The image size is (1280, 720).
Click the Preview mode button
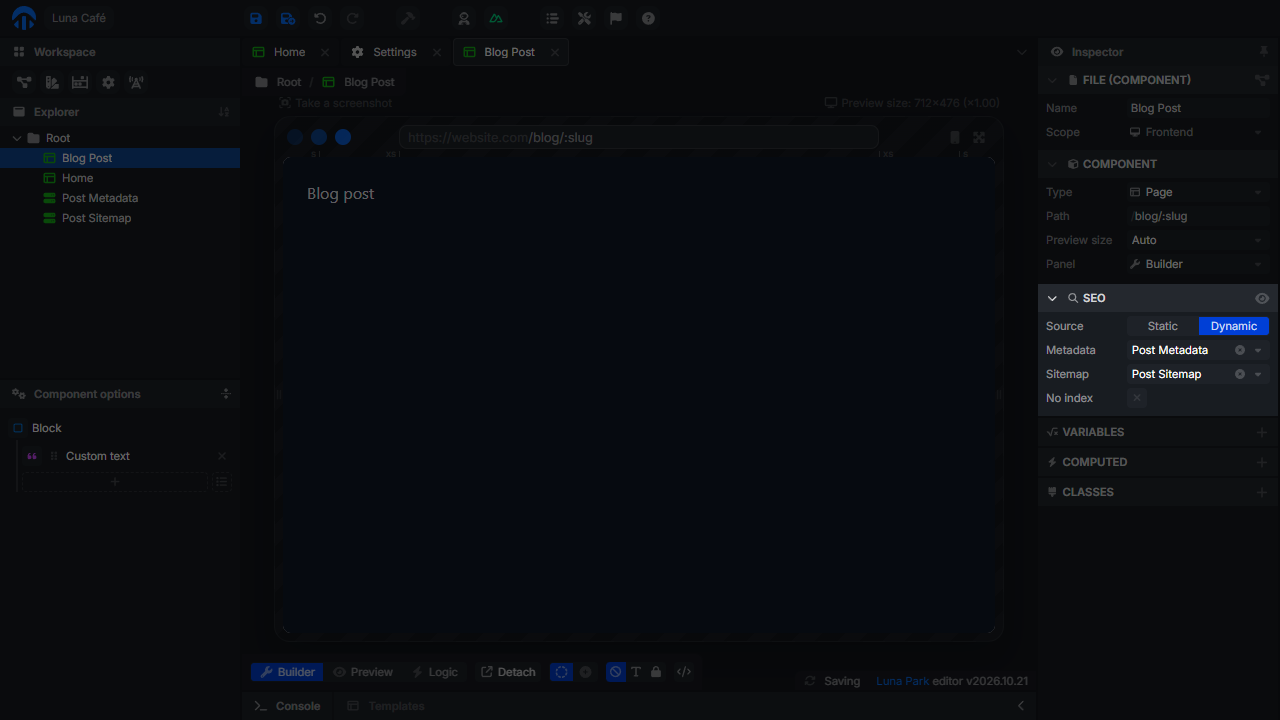[x=363, y=672]
